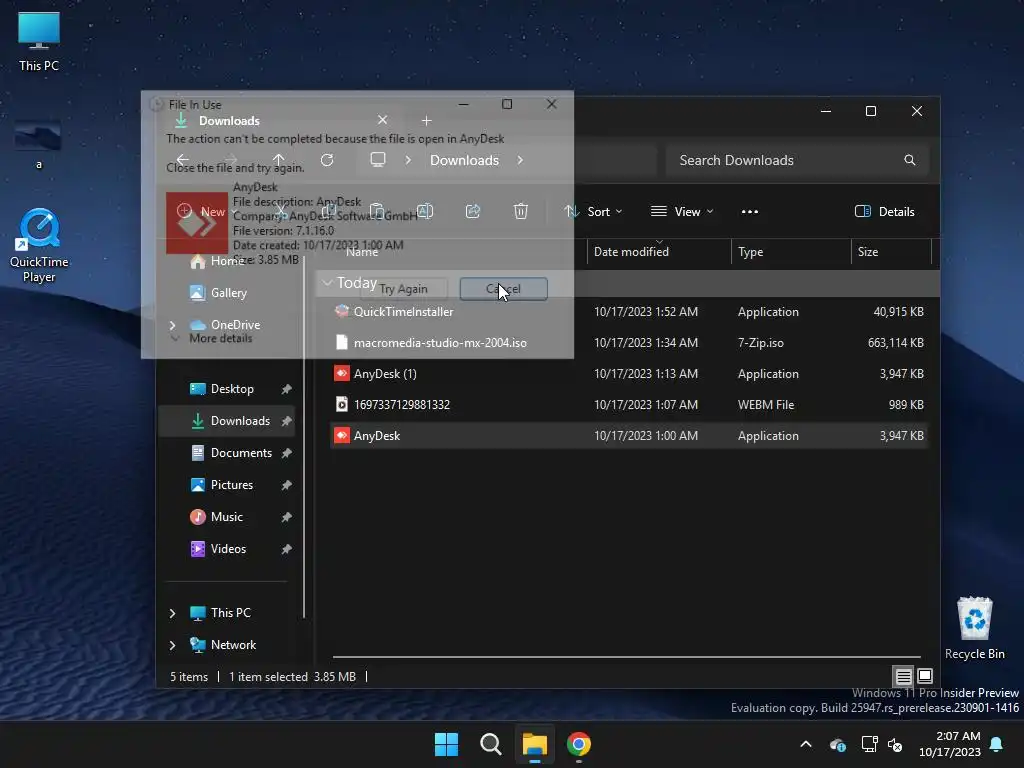Click the Paste icon in toolbar
The height and width of the screenshot is (768, 1024).
(377, 212)
